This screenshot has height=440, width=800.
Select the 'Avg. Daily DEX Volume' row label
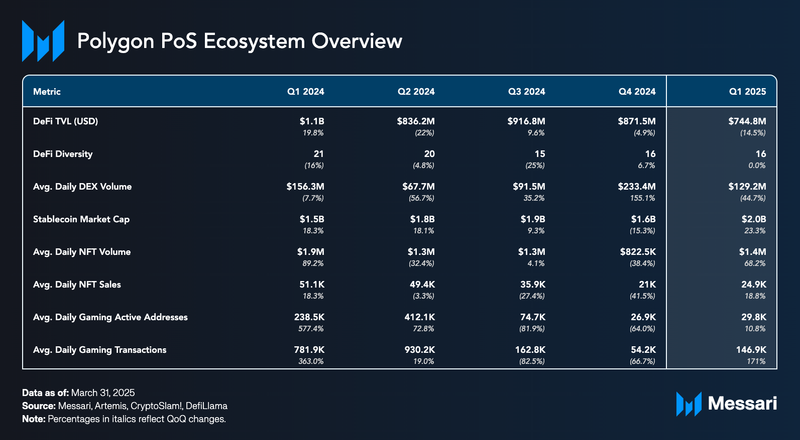coord(83,187)
